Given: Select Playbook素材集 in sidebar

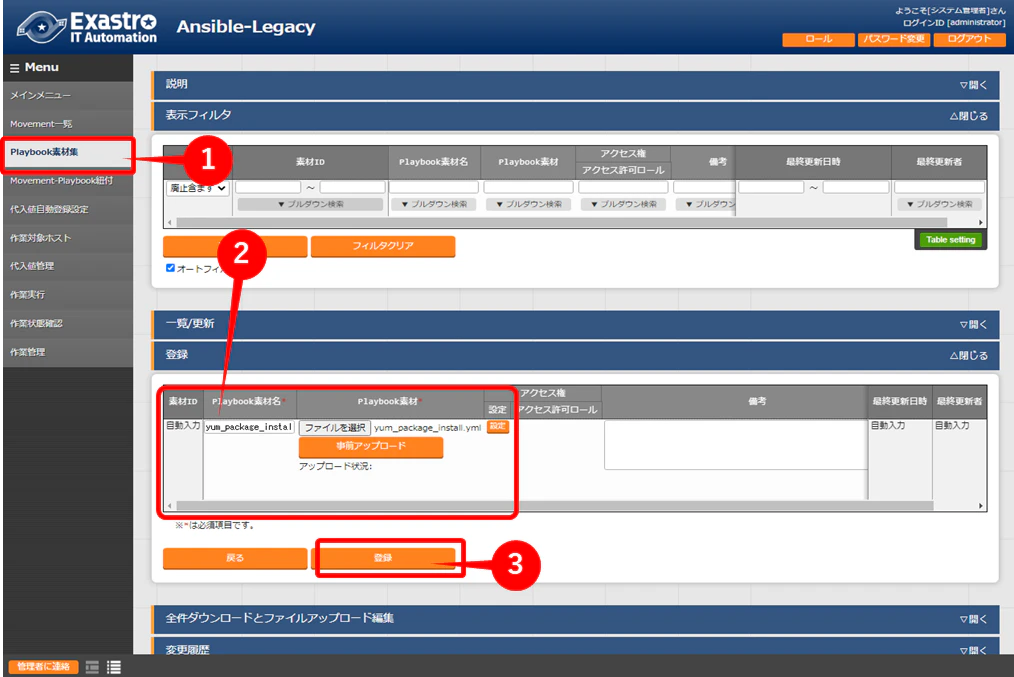Looking at the screenshot, I should coord(68,153).
